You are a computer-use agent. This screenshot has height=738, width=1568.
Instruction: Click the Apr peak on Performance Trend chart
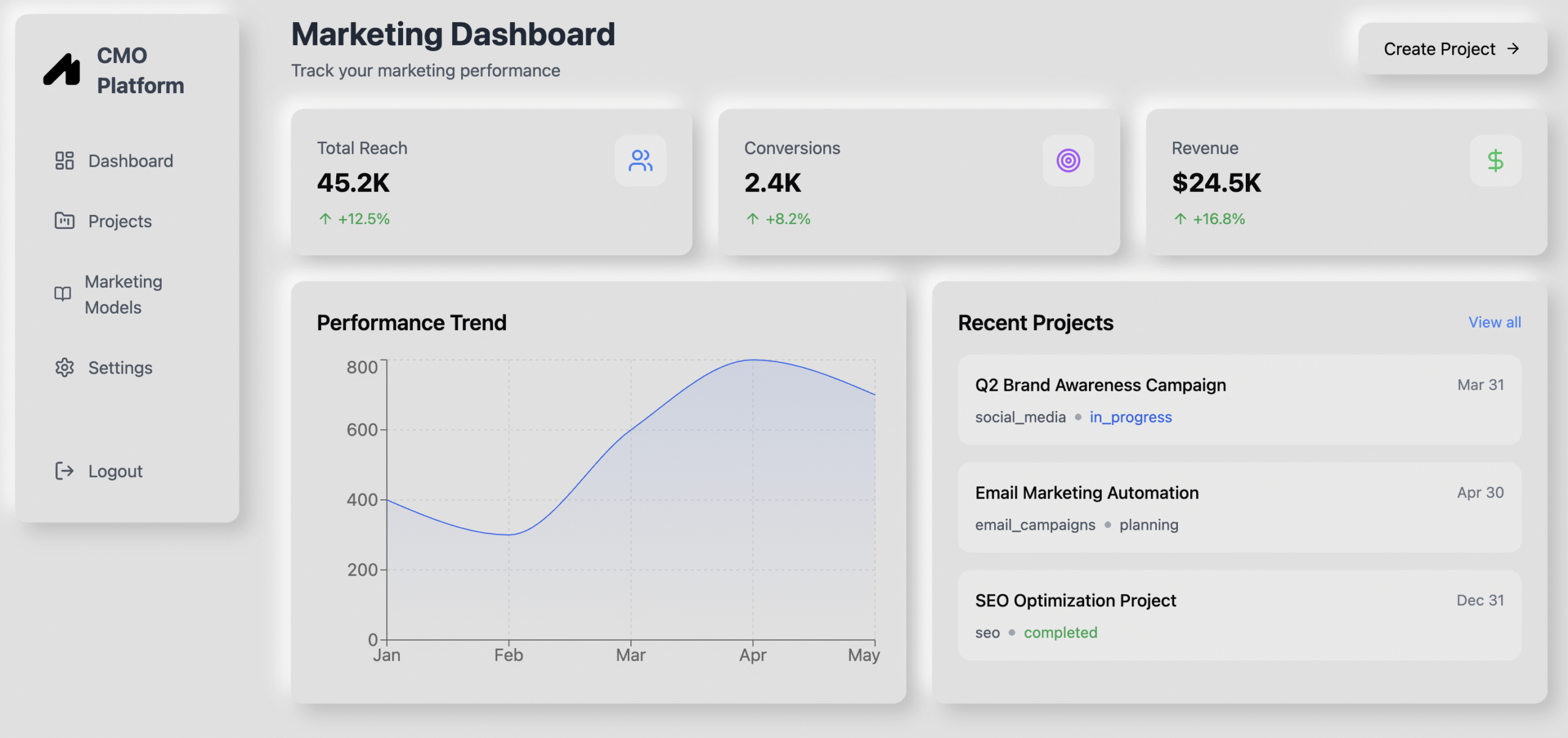tap(753, 360)
